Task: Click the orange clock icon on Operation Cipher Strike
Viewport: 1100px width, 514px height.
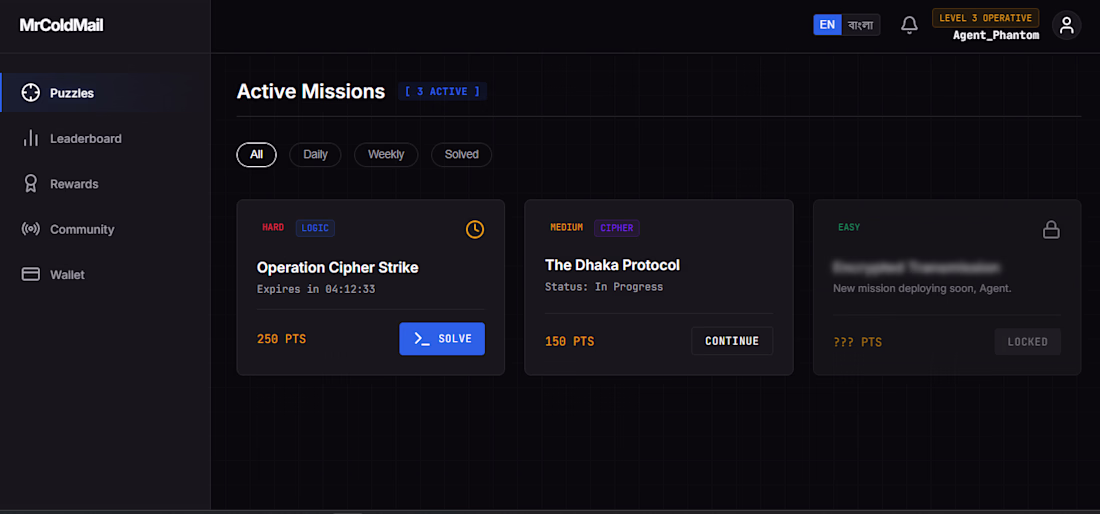Action: 475,229
